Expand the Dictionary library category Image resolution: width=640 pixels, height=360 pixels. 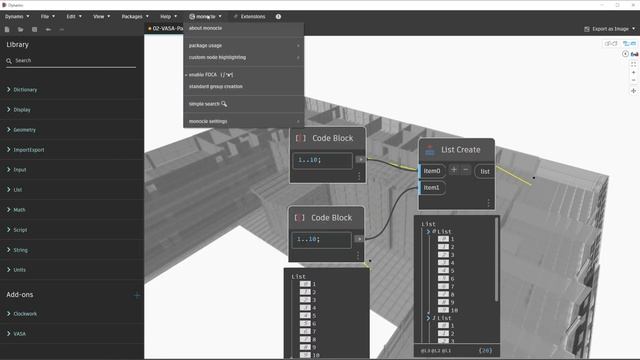[9, 89]
